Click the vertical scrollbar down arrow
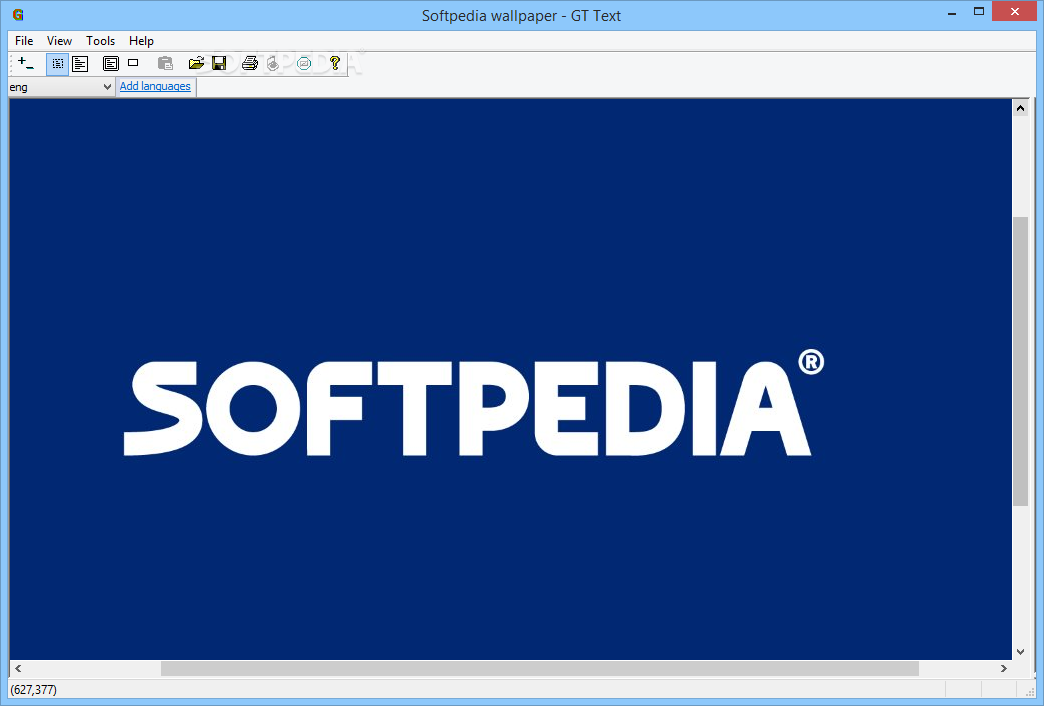Screen dimensions: 1044x706 point(1020,651)
